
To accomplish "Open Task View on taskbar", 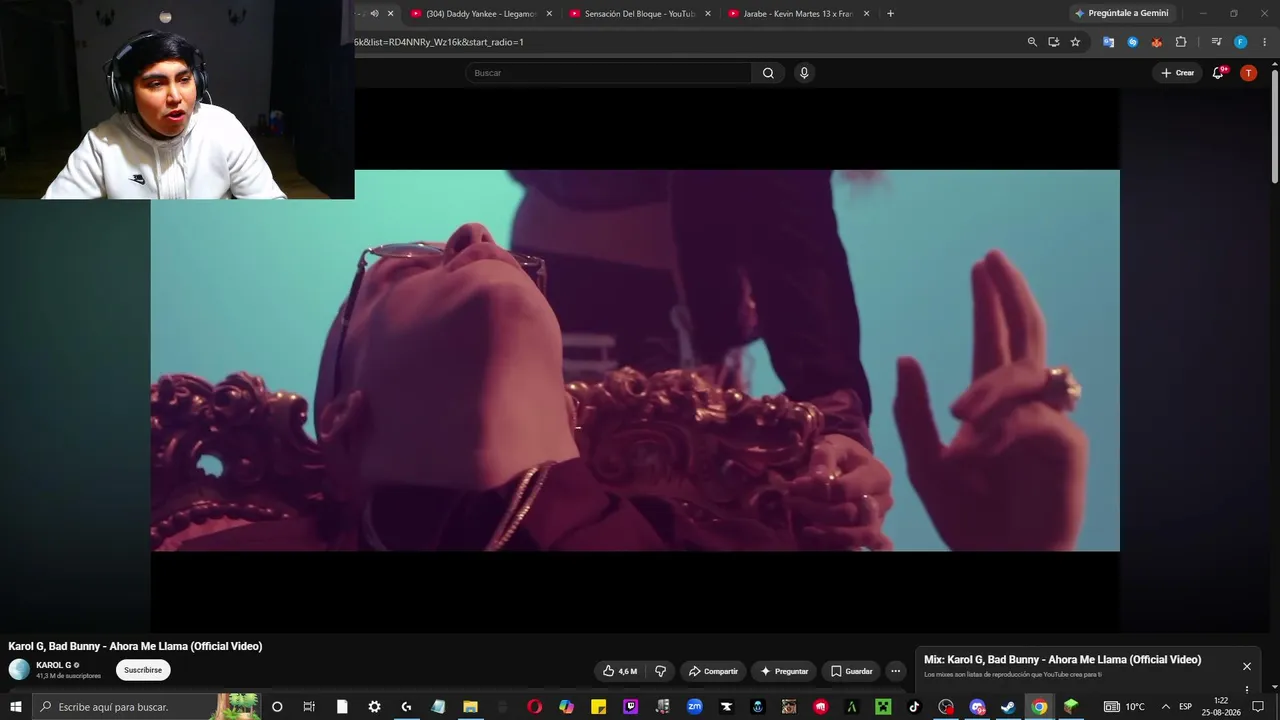I will tap(309, 707).
